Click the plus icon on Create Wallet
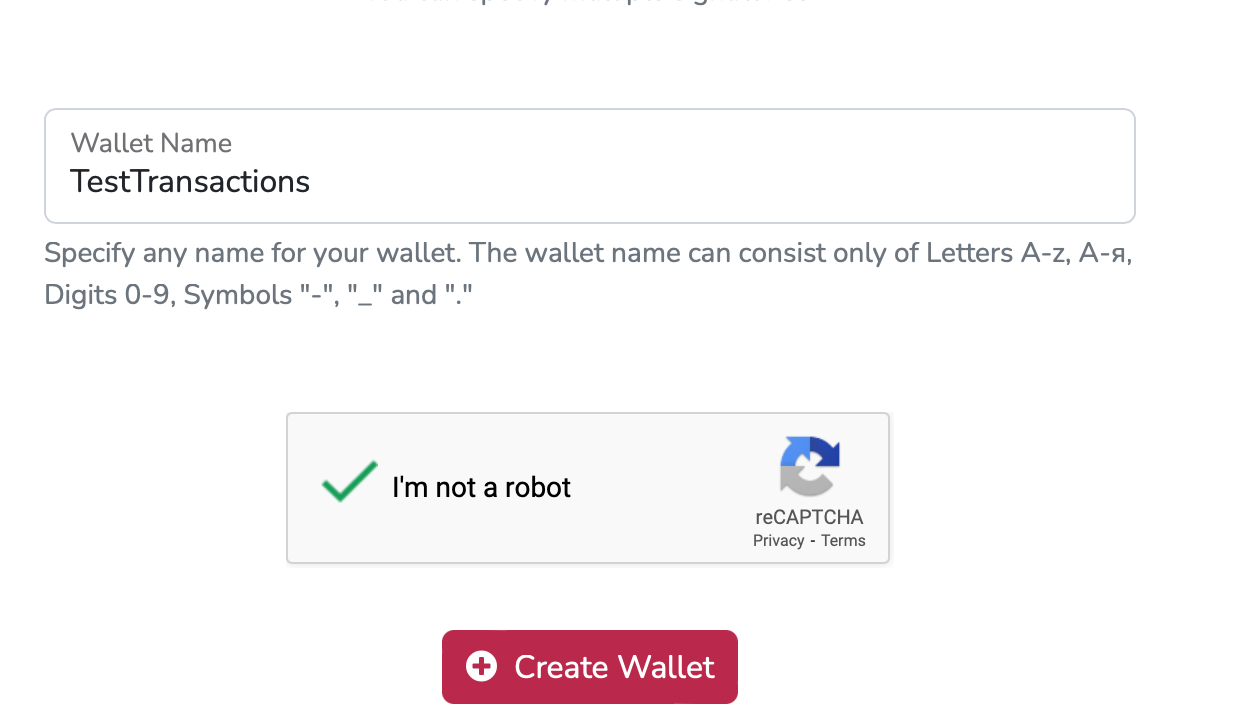Screen dimensions: 1254x728 coord(481,667)
